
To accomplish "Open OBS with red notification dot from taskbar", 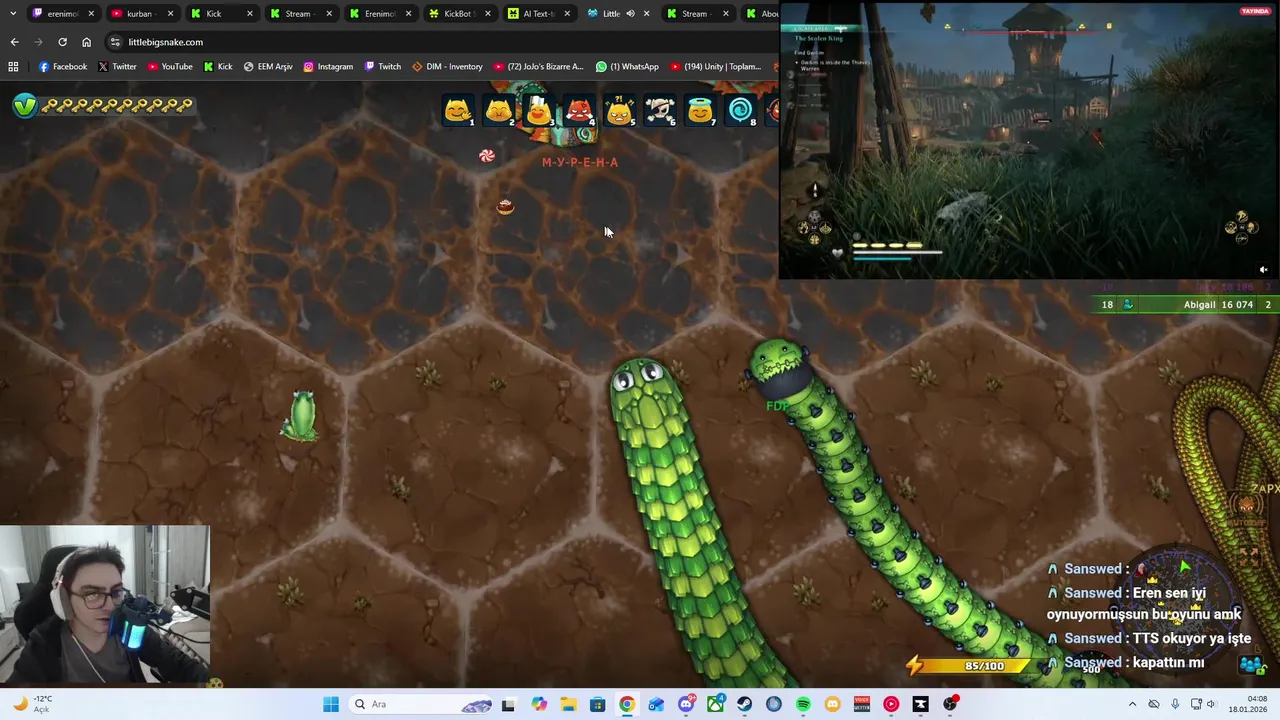I will [x=950, y=704].
